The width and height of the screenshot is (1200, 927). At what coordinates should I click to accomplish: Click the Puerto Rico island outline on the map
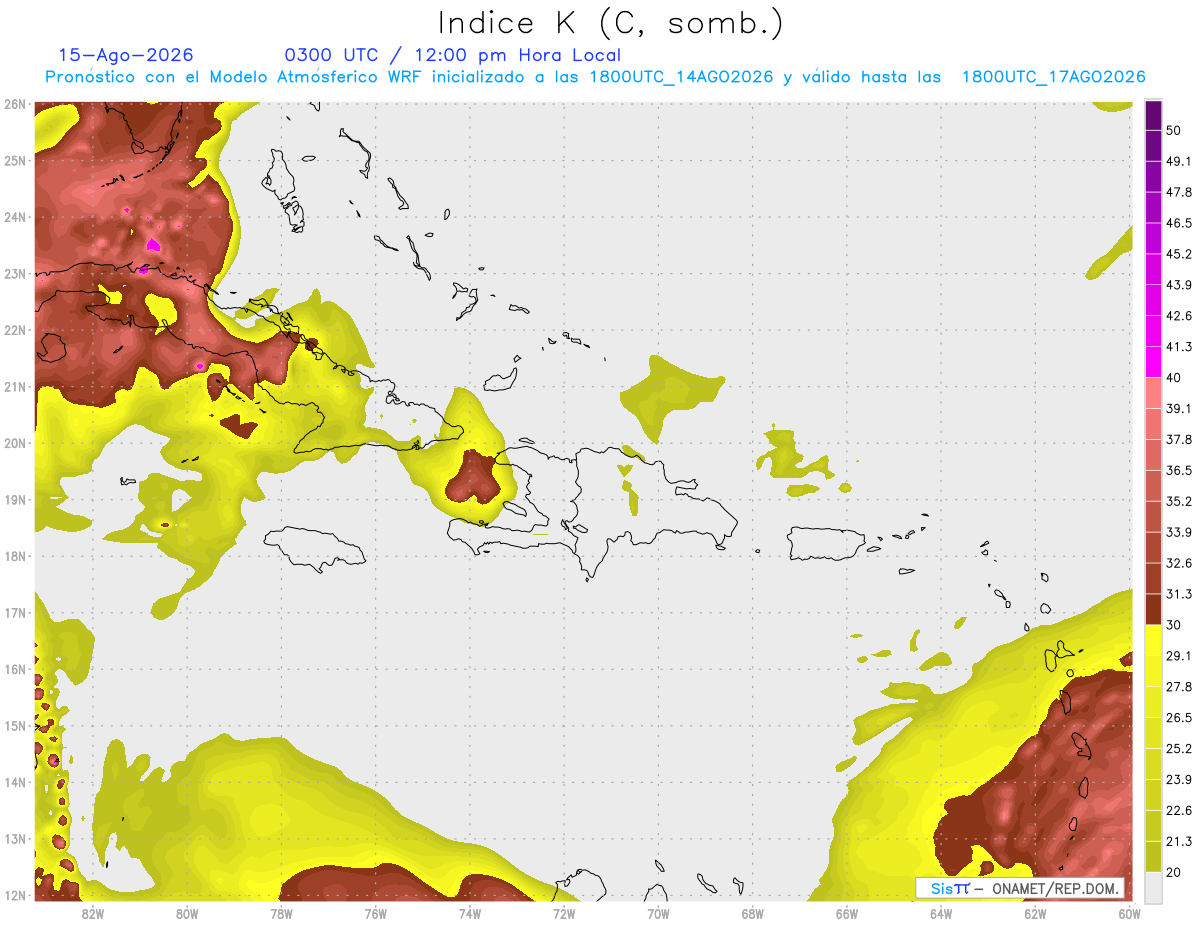pos(828,544)
